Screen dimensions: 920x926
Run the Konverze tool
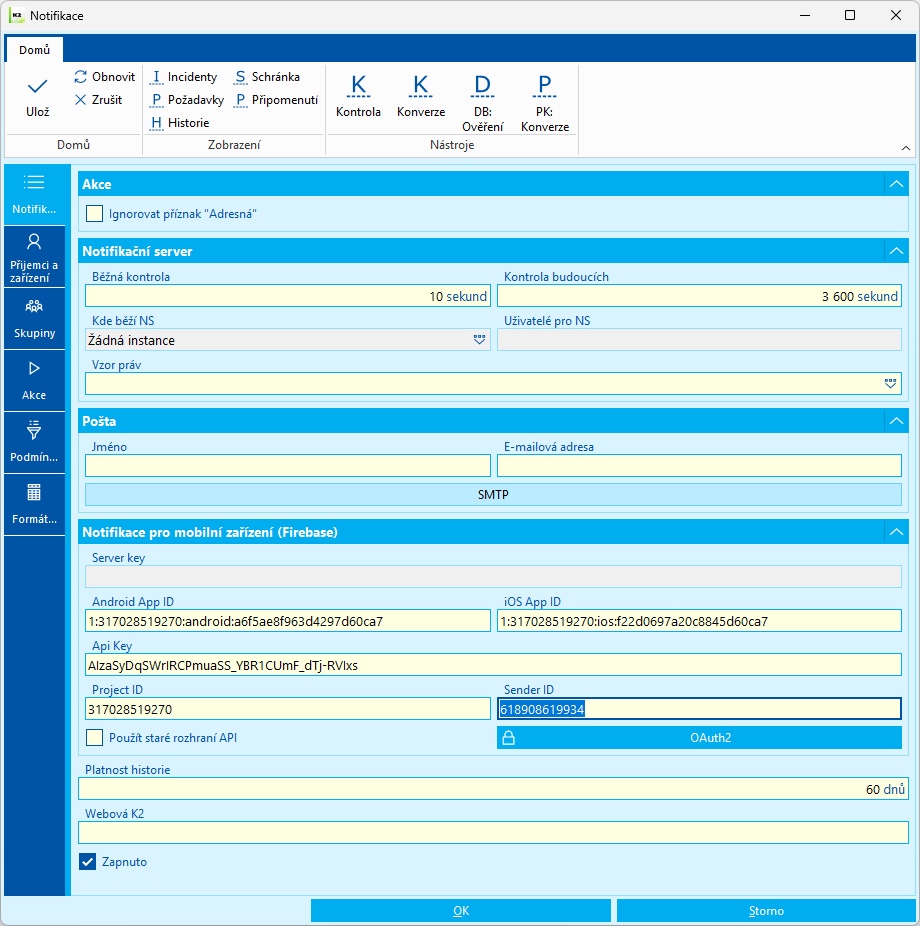coord(420,94)
